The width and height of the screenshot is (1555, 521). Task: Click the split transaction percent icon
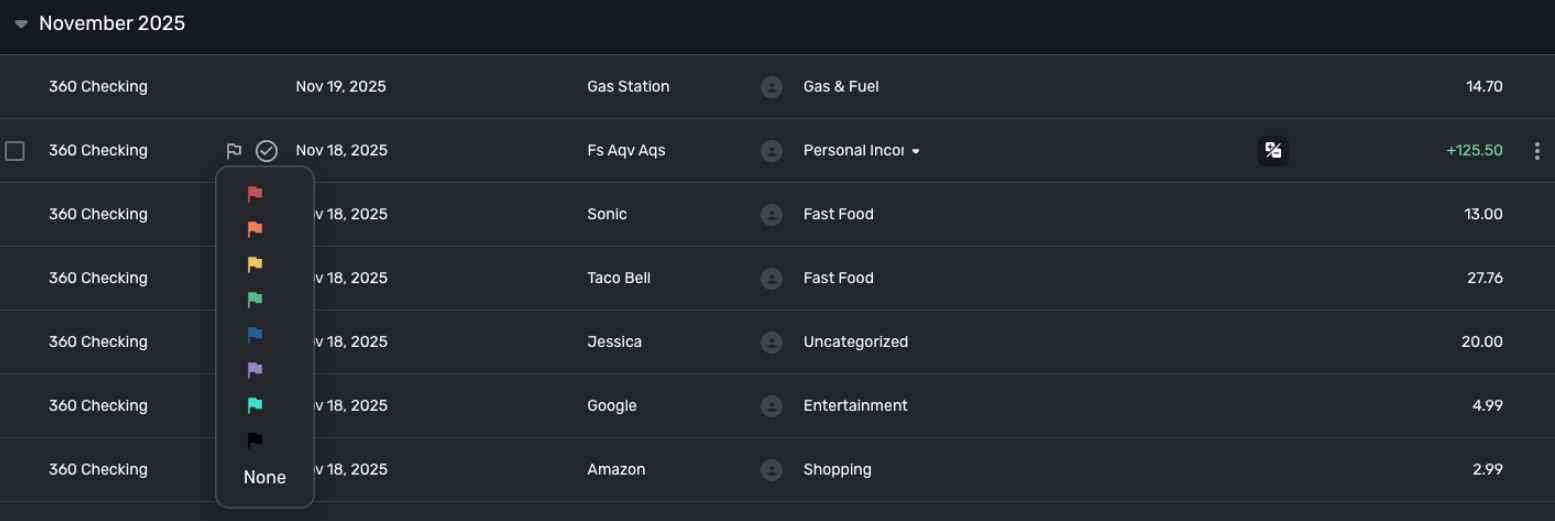(x=1273, y=151)
